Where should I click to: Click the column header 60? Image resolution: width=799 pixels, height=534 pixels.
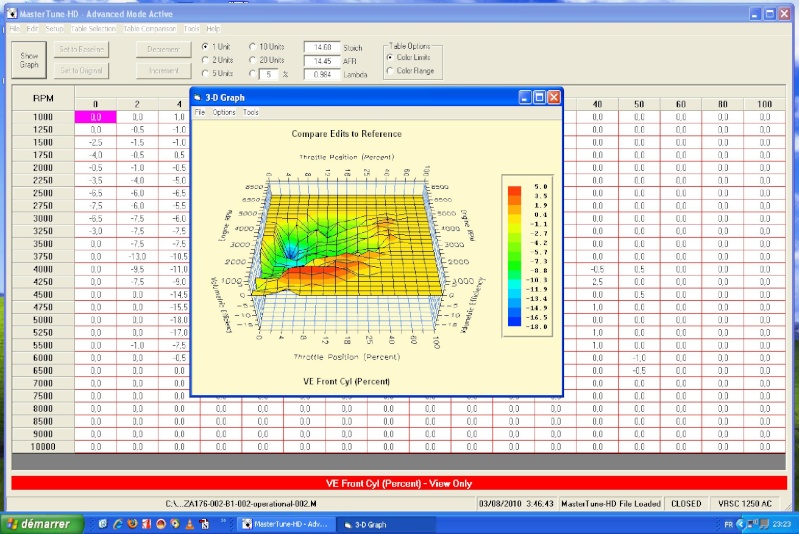(x=681, y=104)
